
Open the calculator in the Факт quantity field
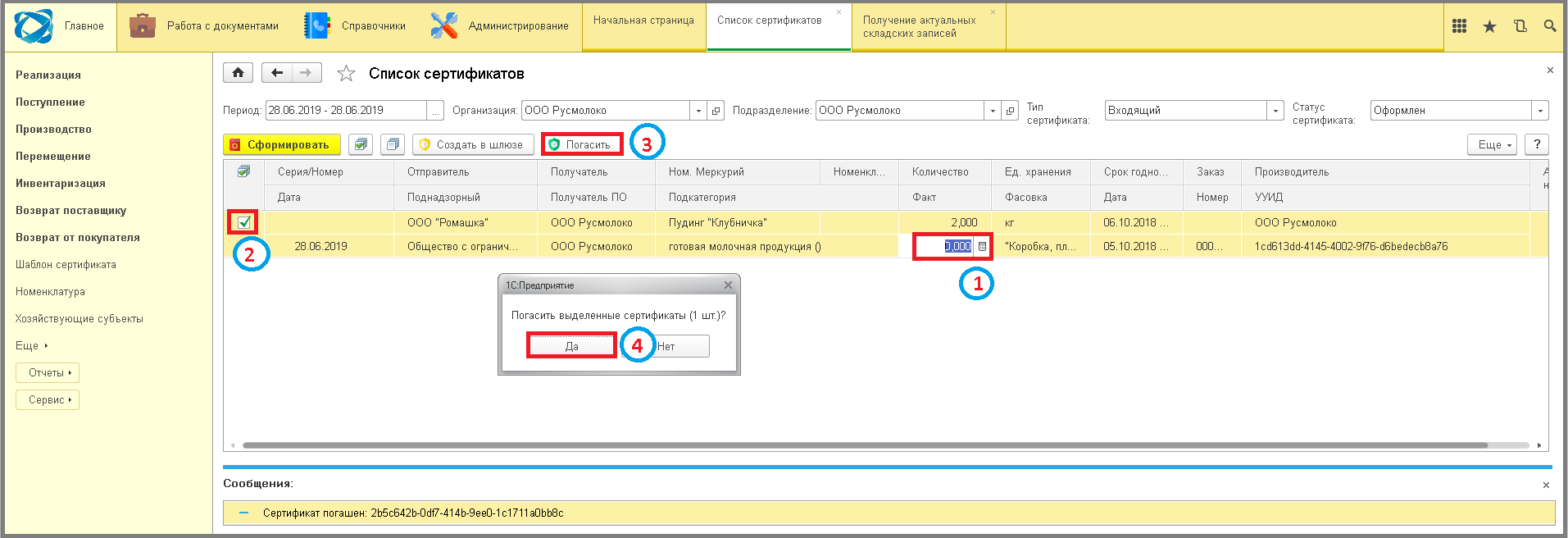pyautogui.click(x=982, y=246)
